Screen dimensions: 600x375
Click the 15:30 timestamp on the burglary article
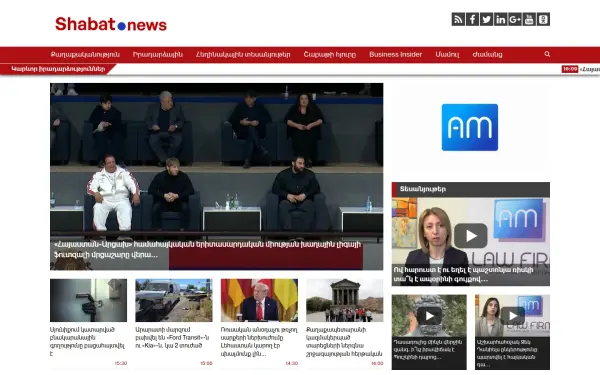[121, 363]
